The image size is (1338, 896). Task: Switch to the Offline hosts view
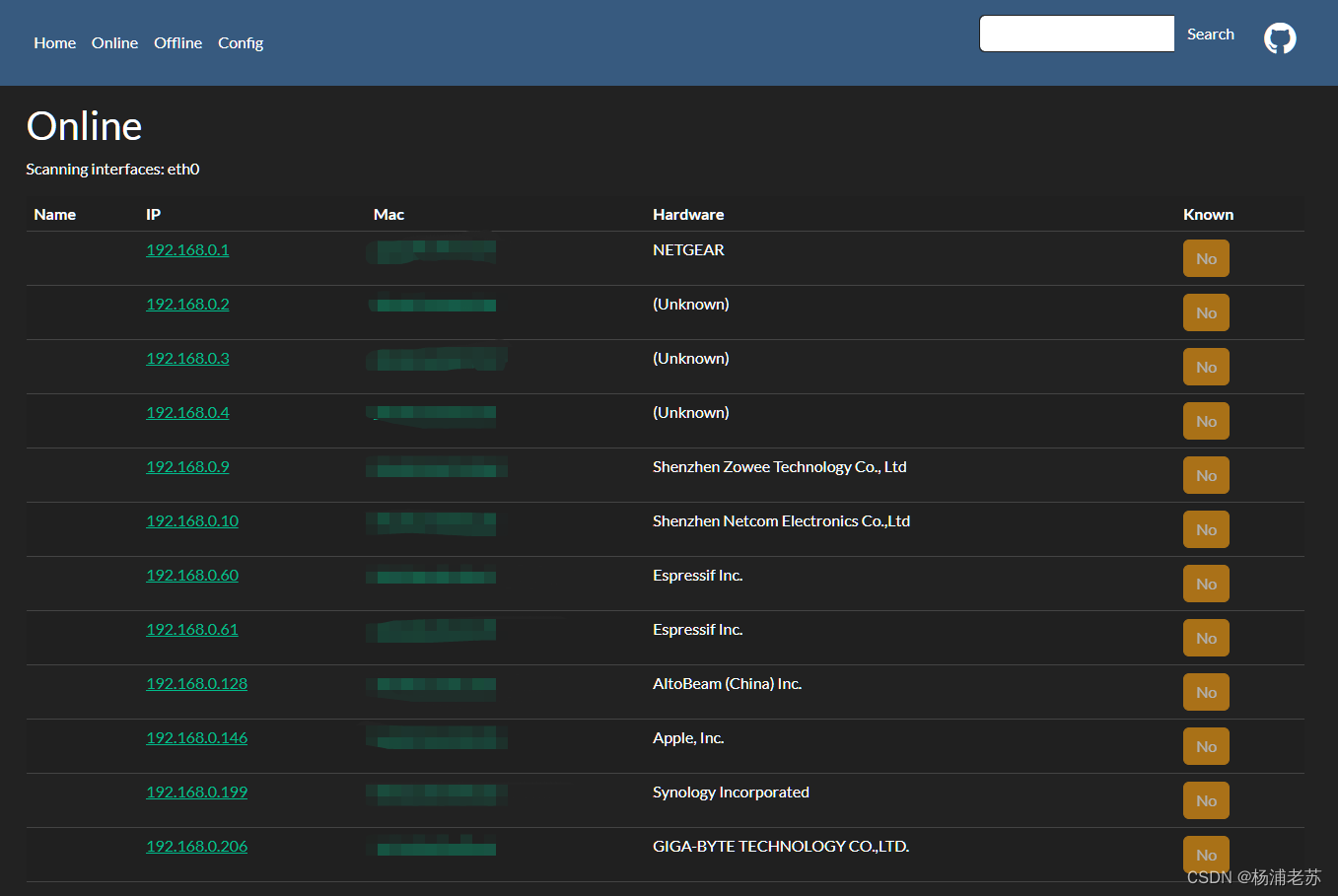click(177, 42)
